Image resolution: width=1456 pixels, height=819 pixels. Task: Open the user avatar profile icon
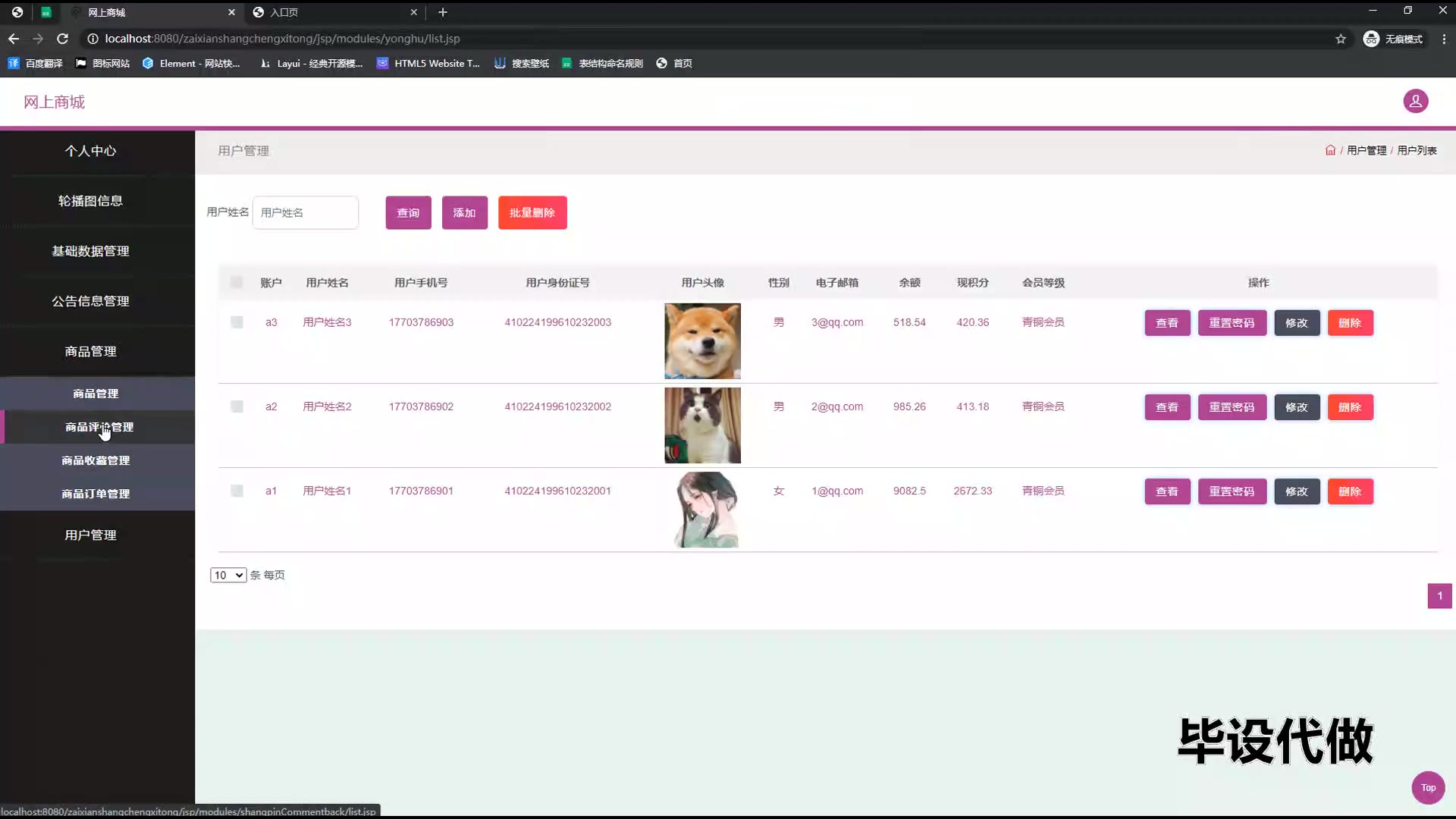point(1415,101)
